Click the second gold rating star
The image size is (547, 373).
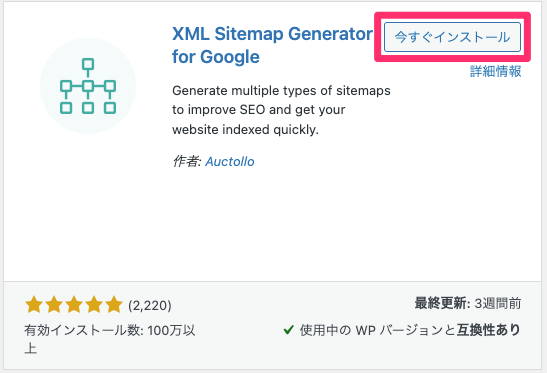(54, 305)
